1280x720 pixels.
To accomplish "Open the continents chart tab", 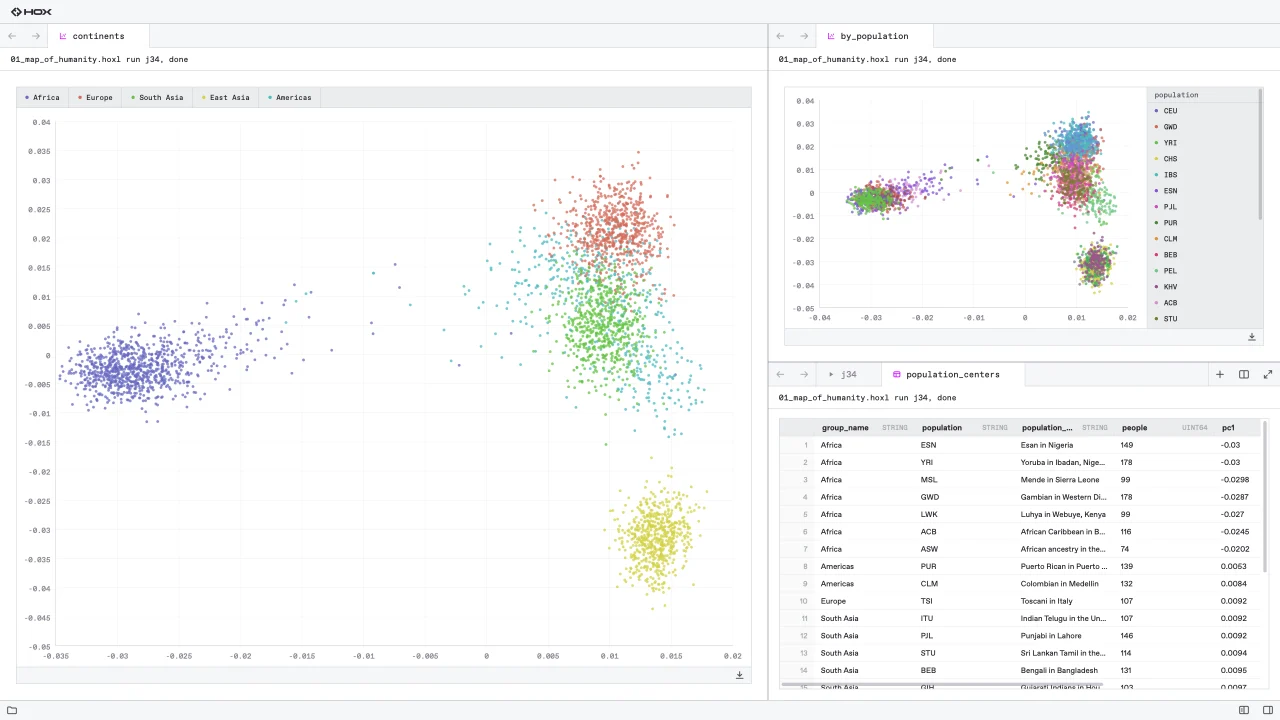I will [x=98, y=36].
